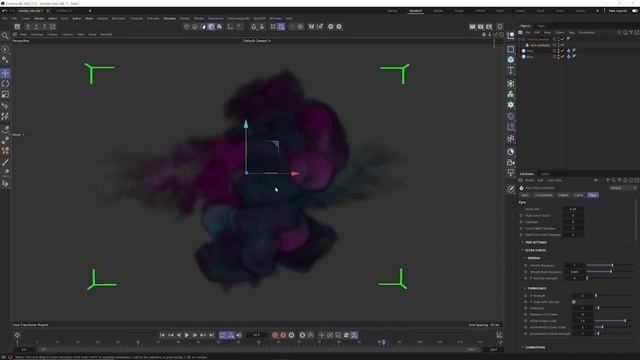The width and height of the screenshot is (640, 360).
Task: Click the Text spline icon in object palette
Action: pos(511,71)
